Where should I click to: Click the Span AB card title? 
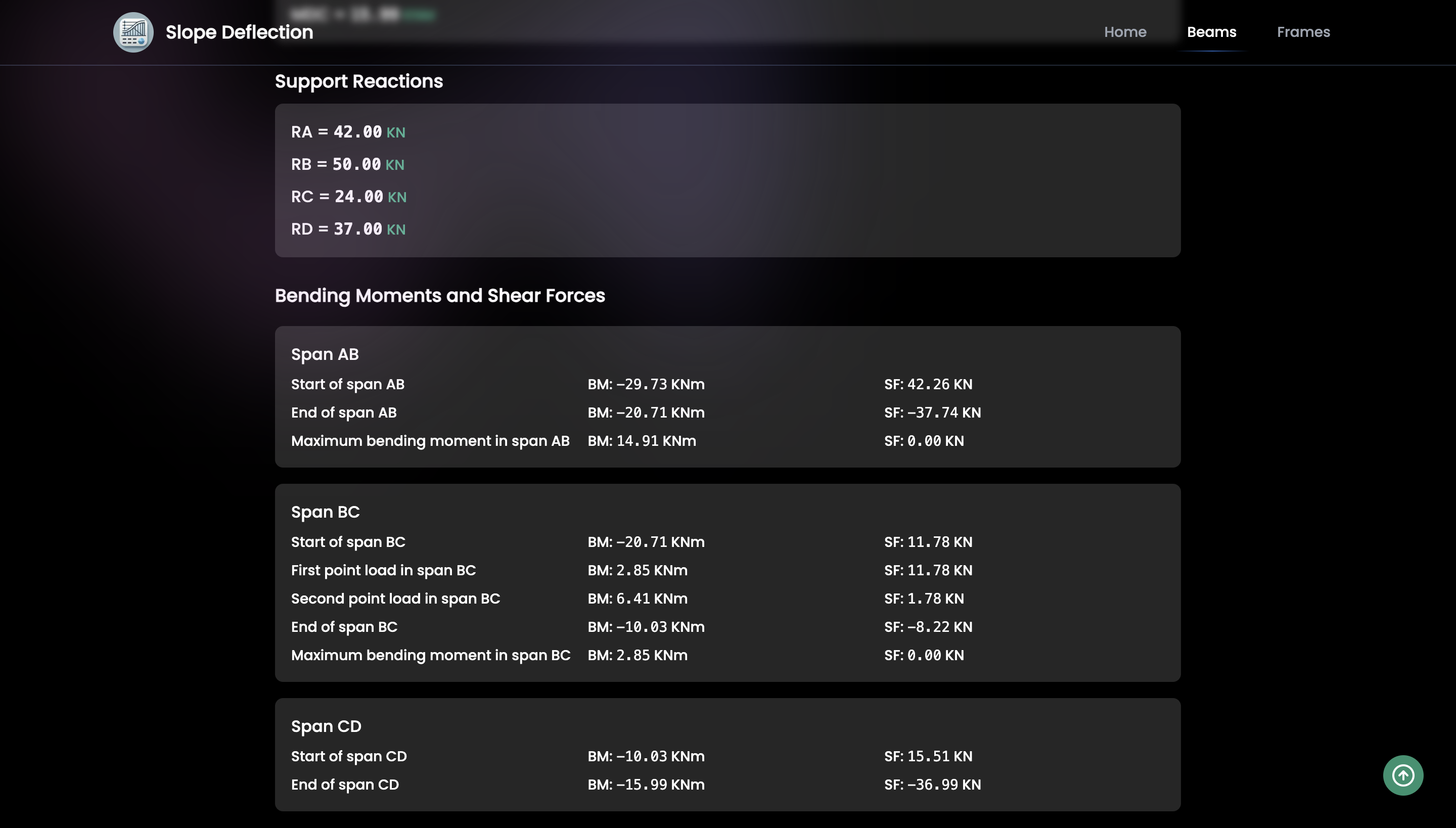click(324, 354)
